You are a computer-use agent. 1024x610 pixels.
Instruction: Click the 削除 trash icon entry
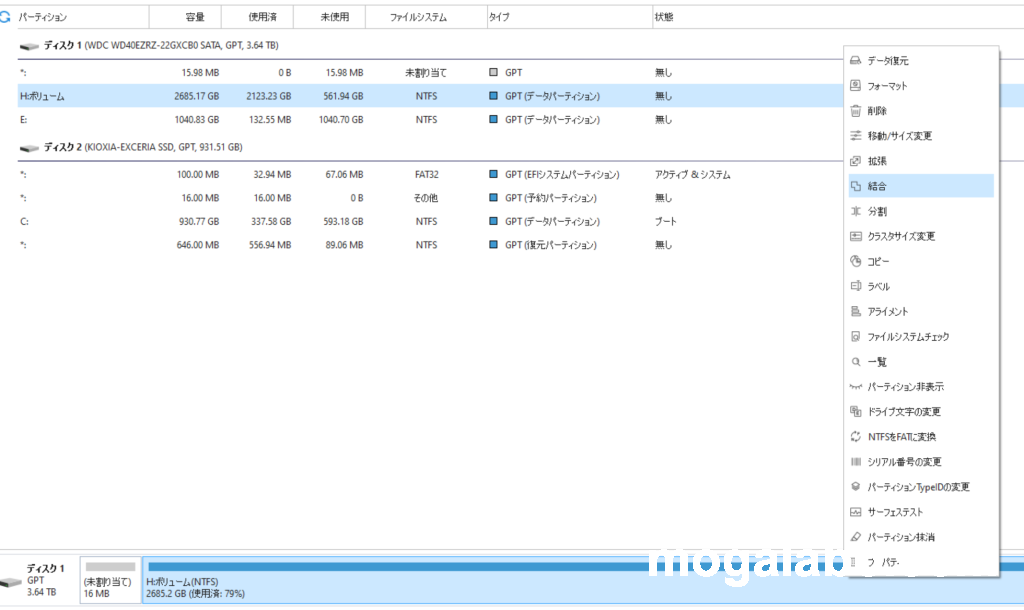[x=877, y=111]
